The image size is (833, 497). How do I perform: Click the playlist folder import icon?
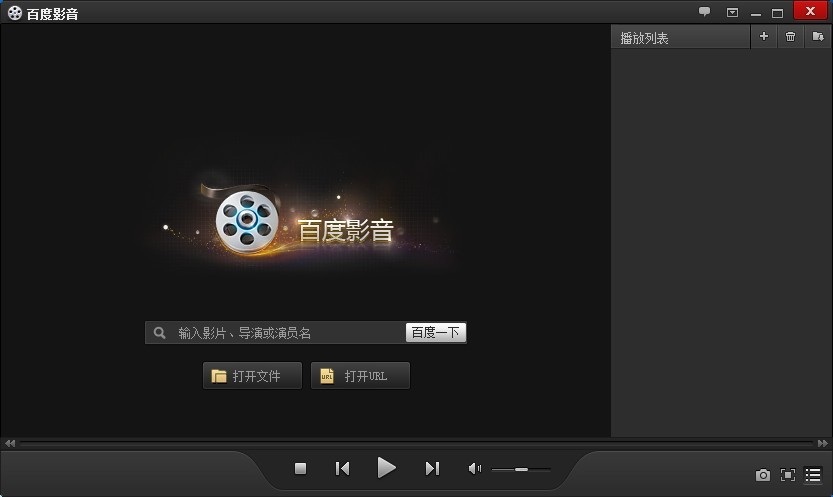point(817,37)
